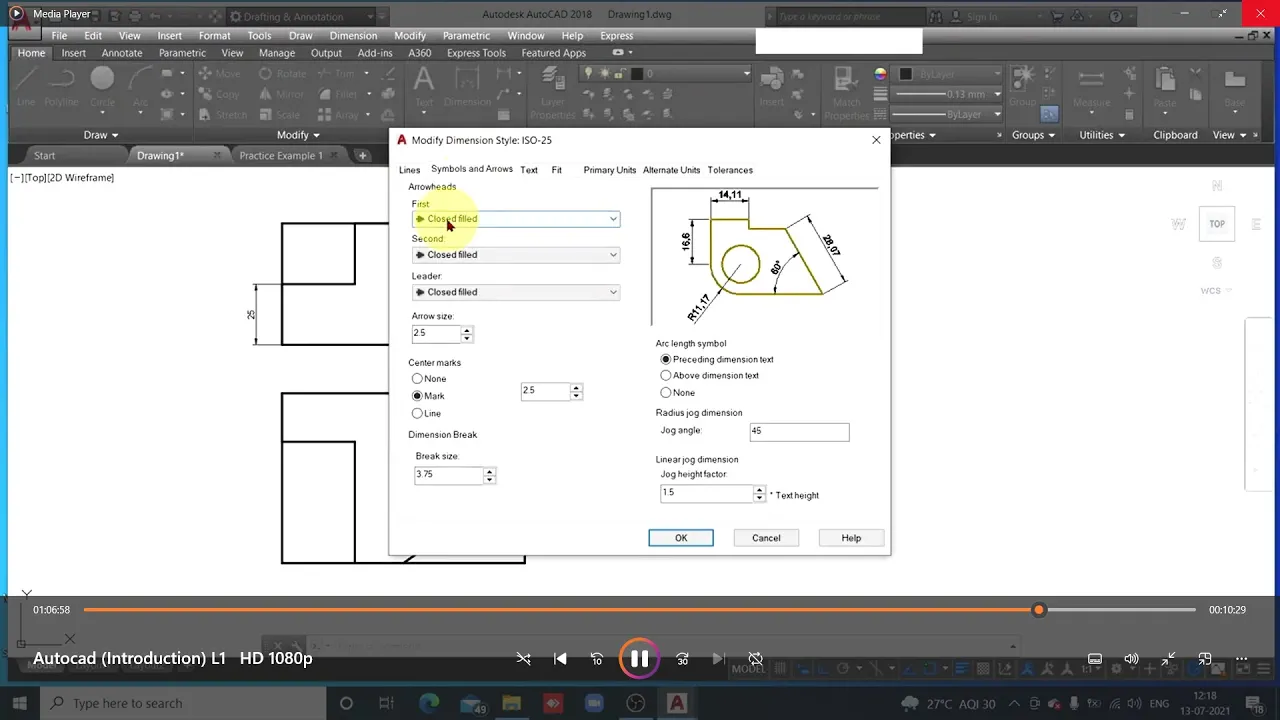Screen dimensions: 1280x720
Task: Open the Second arrowhead dropdown
Action: point(516,255)
